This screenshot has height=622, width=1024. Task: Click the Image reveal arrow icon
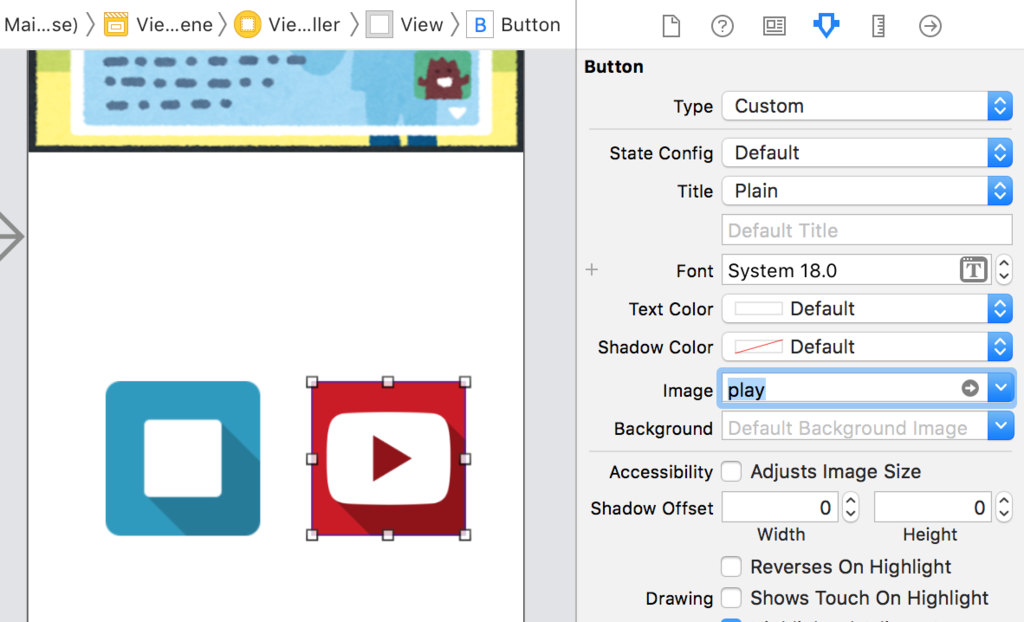[x=970, y=388]
